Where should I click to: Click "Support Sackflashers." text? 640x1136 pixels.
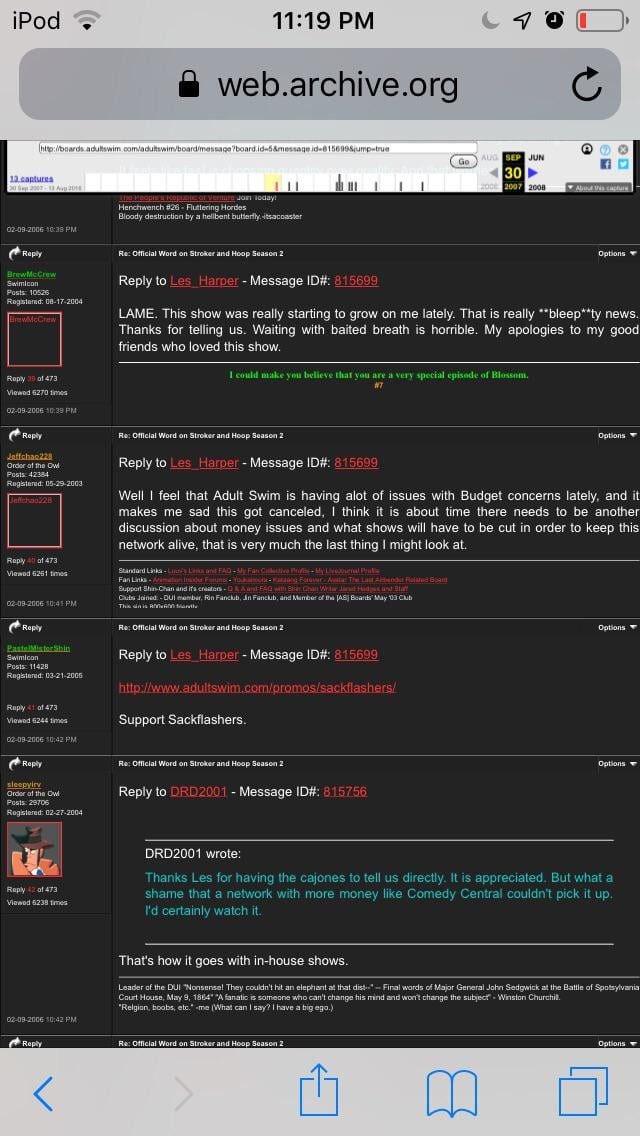point(182,720)
